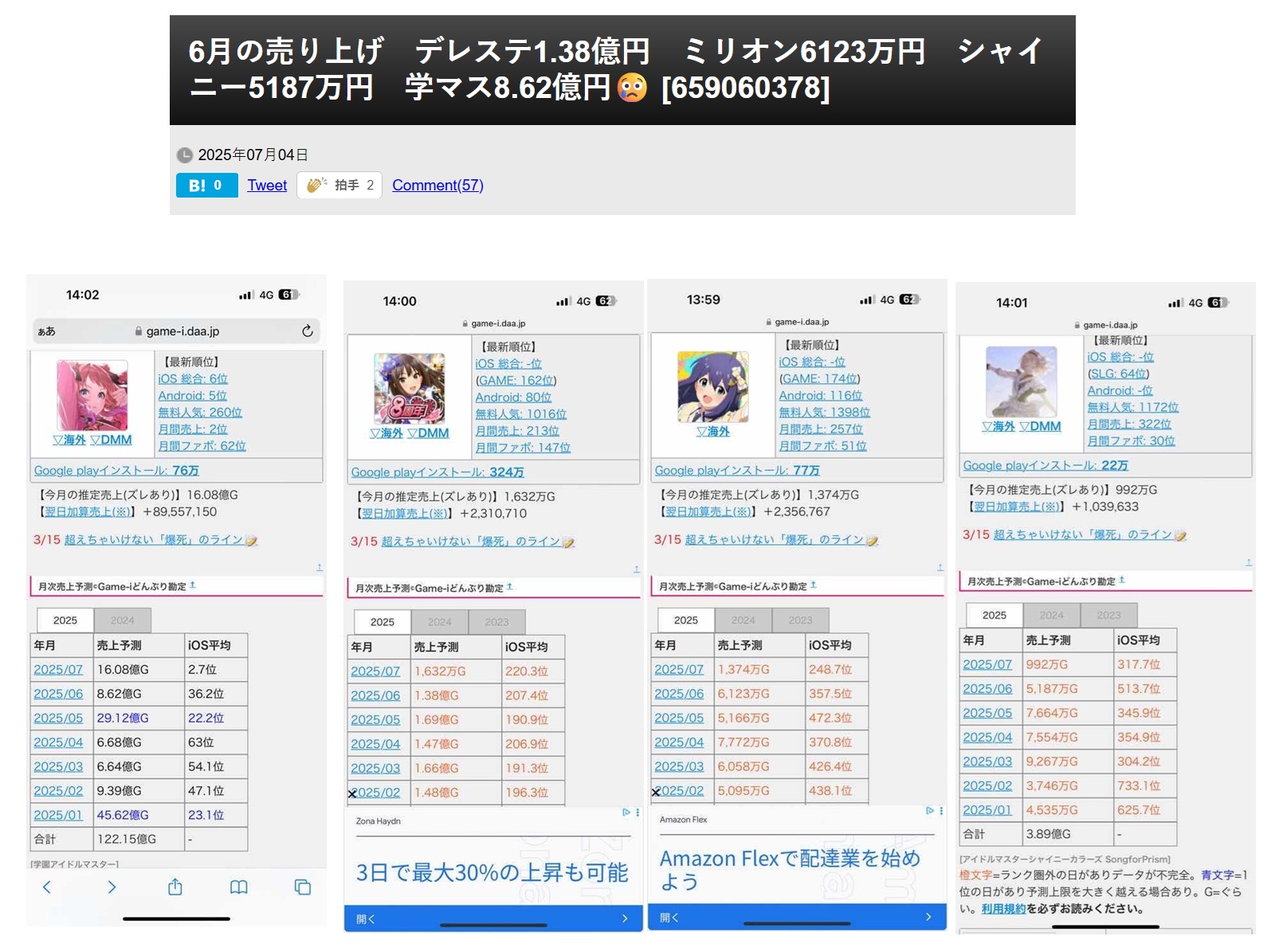Click the up-arrow beside 月次売上予測 heading at 14:02
This screenshot has width=1271, height=952.
(x=193, y=586)
